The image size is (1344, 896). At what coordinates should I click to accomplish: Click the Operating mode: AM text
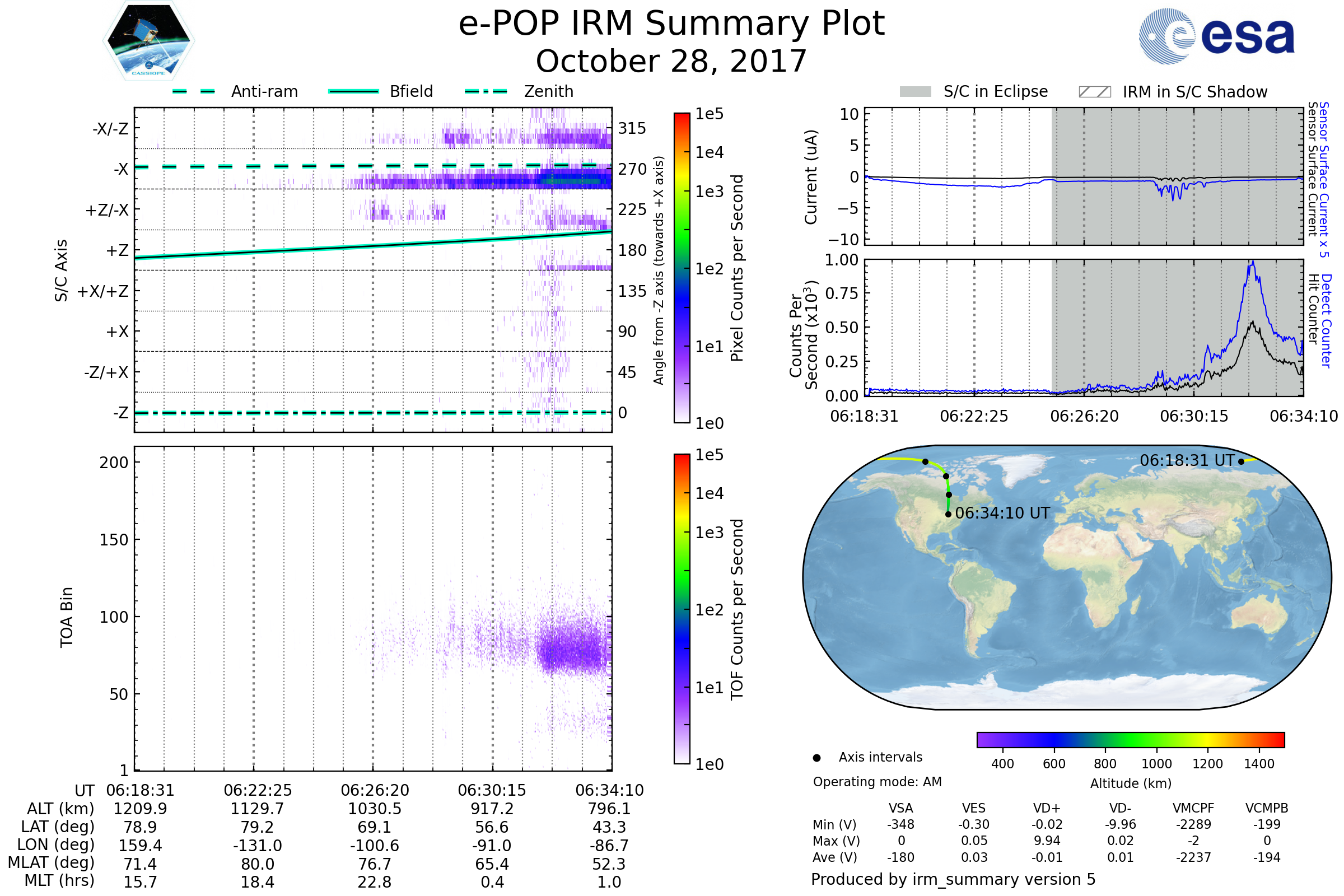click(x=876, y=782)
